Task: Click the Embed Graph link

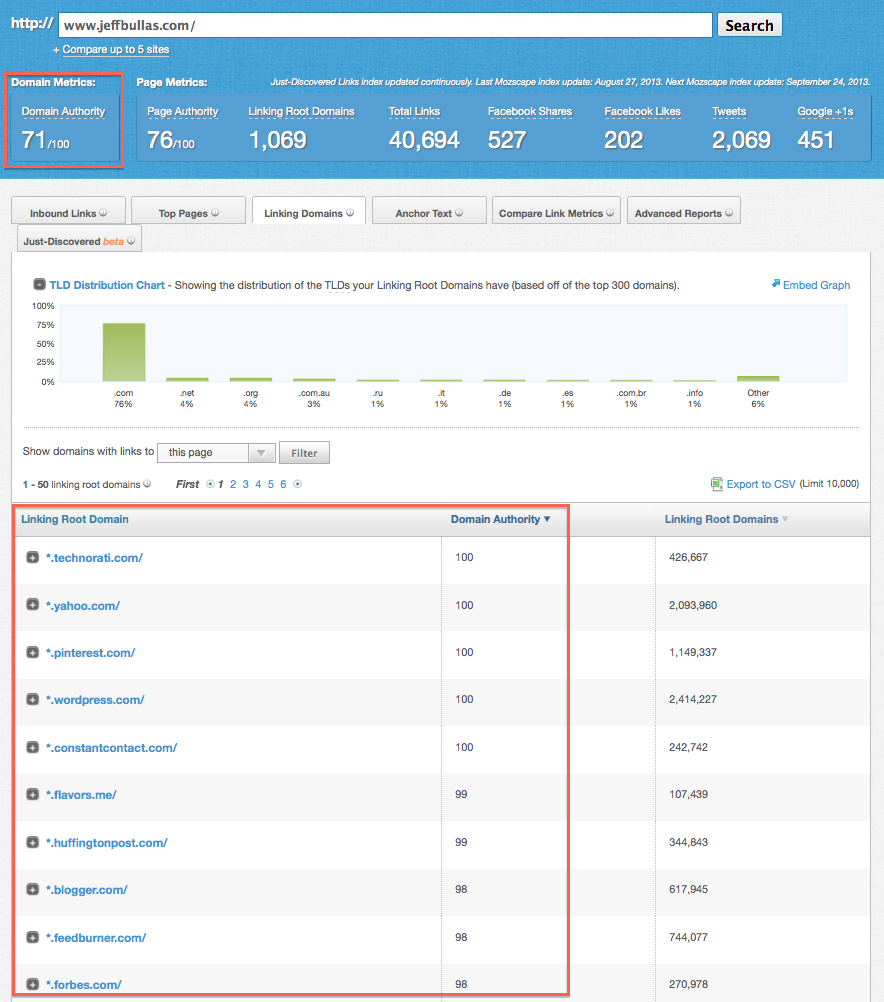Action: point(816,285)
